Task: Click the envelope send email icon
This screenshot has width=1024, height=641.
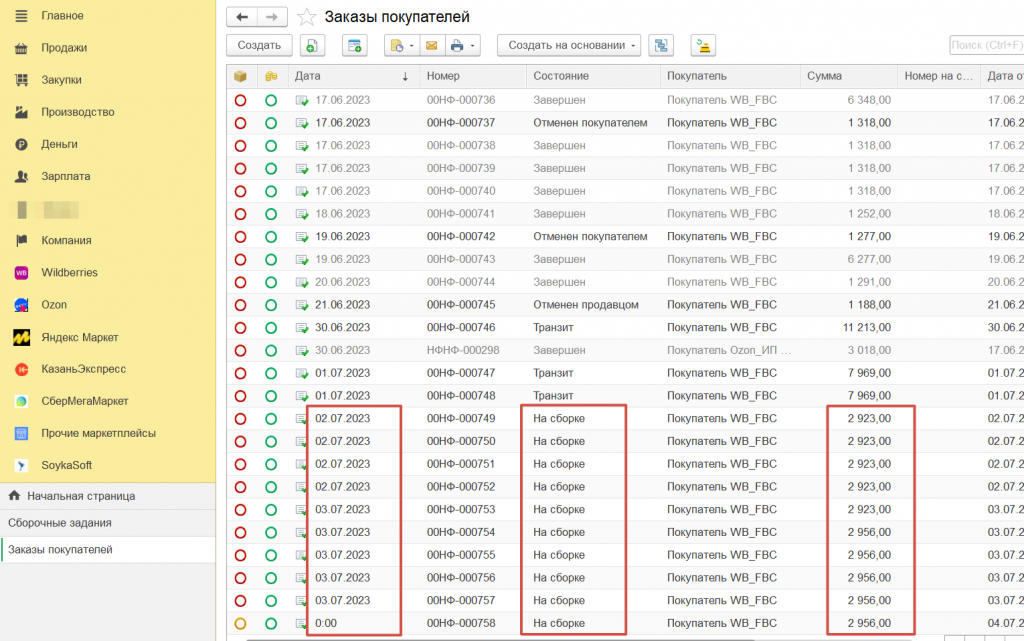Action: pyautogui.click(x=431, y=45)
